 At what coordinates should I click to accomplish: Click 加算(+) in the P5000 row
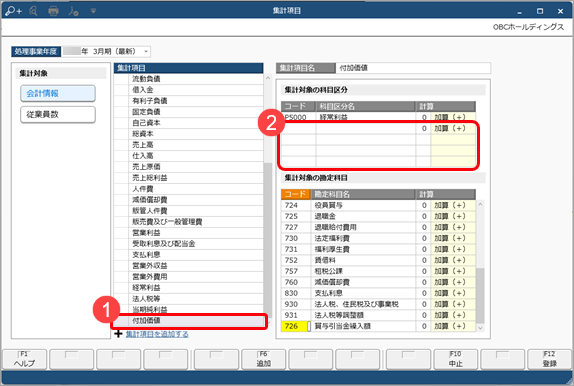453,117
